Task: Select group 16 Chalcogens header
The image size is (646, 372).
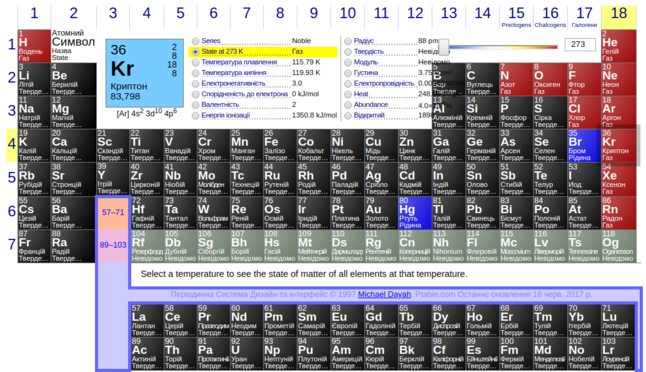Action: click(550, 17)
